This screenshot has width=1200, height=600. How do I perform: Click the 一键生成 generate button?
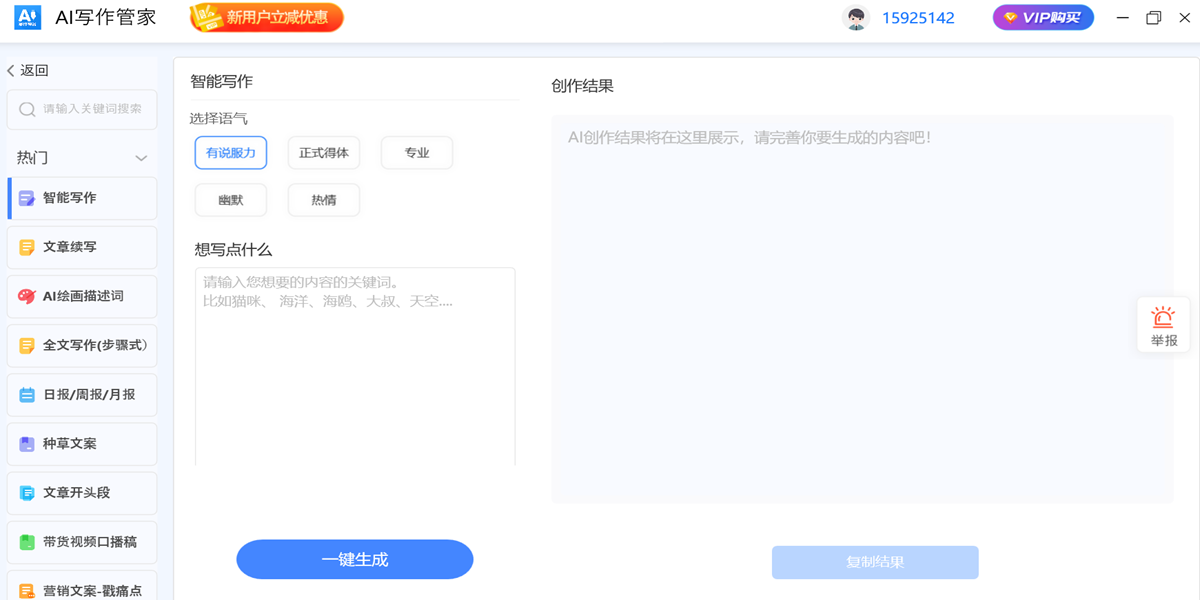click(354, 559)
